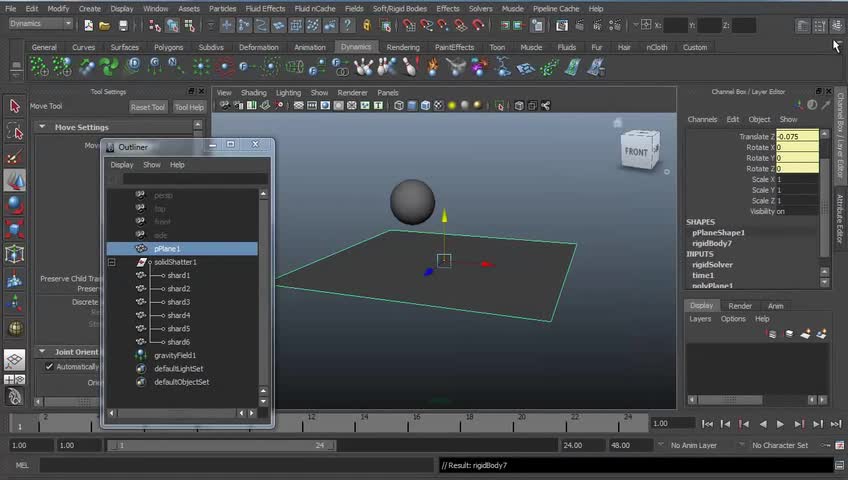Screen dimensions: 848x480
Task: Open the ViewCube FRONT face
Action: point(636,152)
